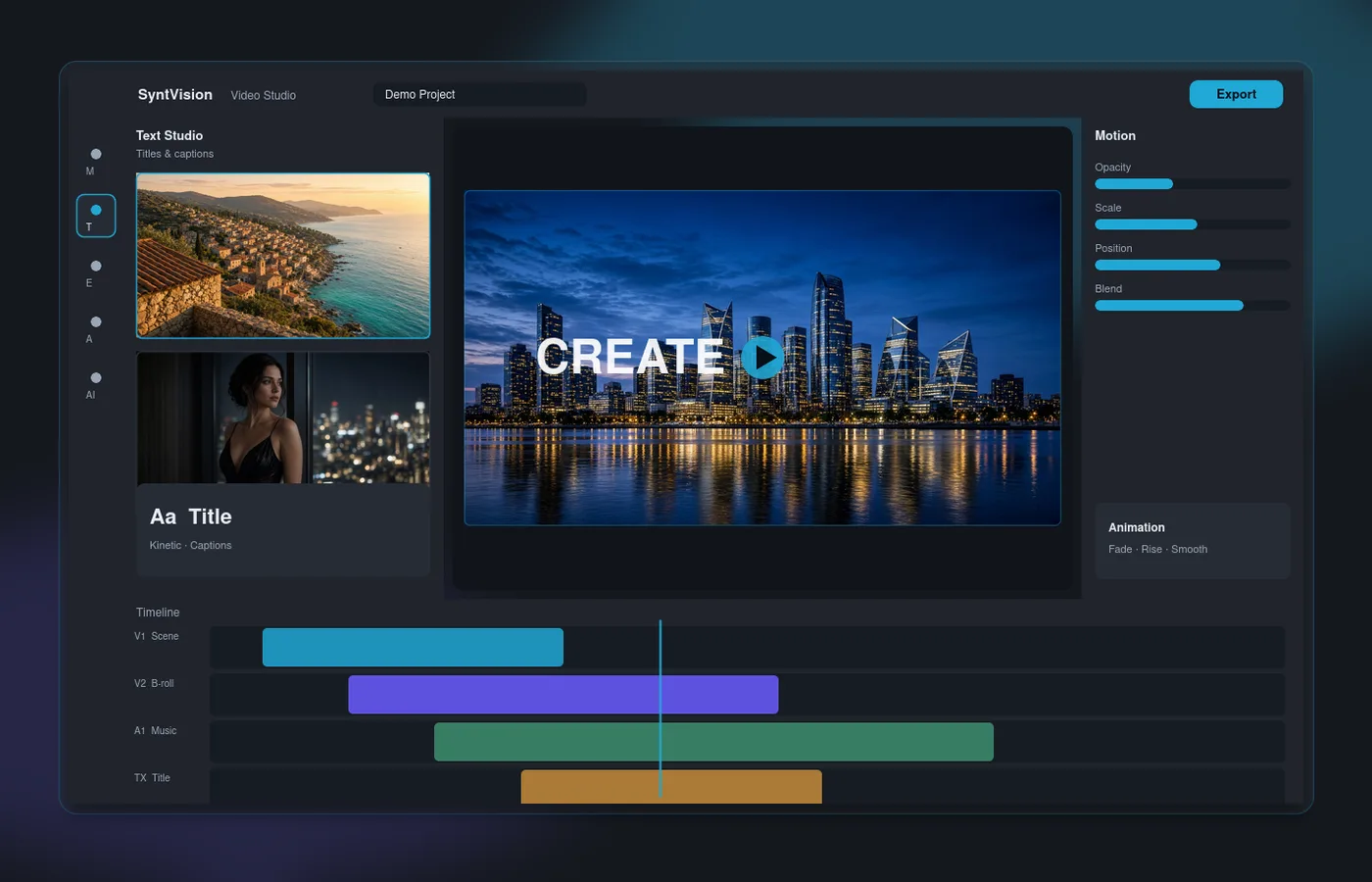Open the A sidebar panel
Viewport: 1372px width, 882px height.
pyautogui.click(x=95, y=328)
